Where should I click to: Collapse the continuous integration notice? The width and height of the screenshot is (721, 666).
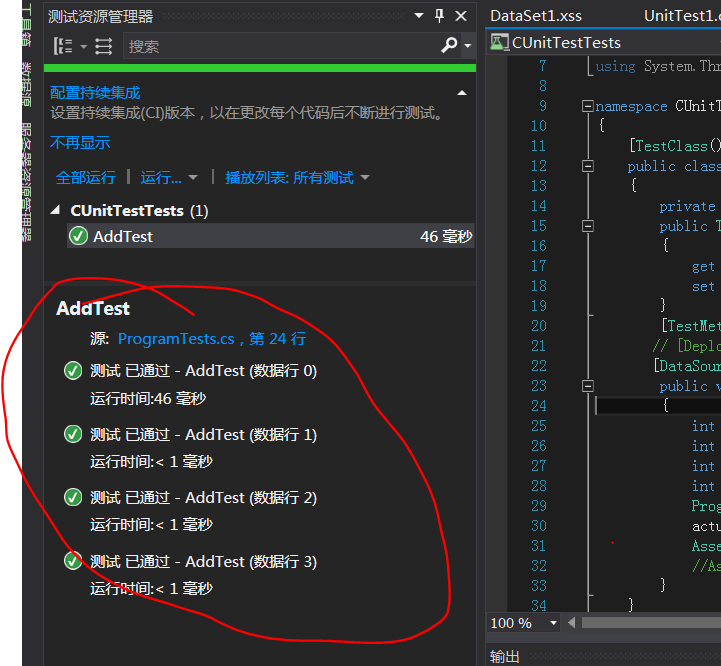coord(462,93)
